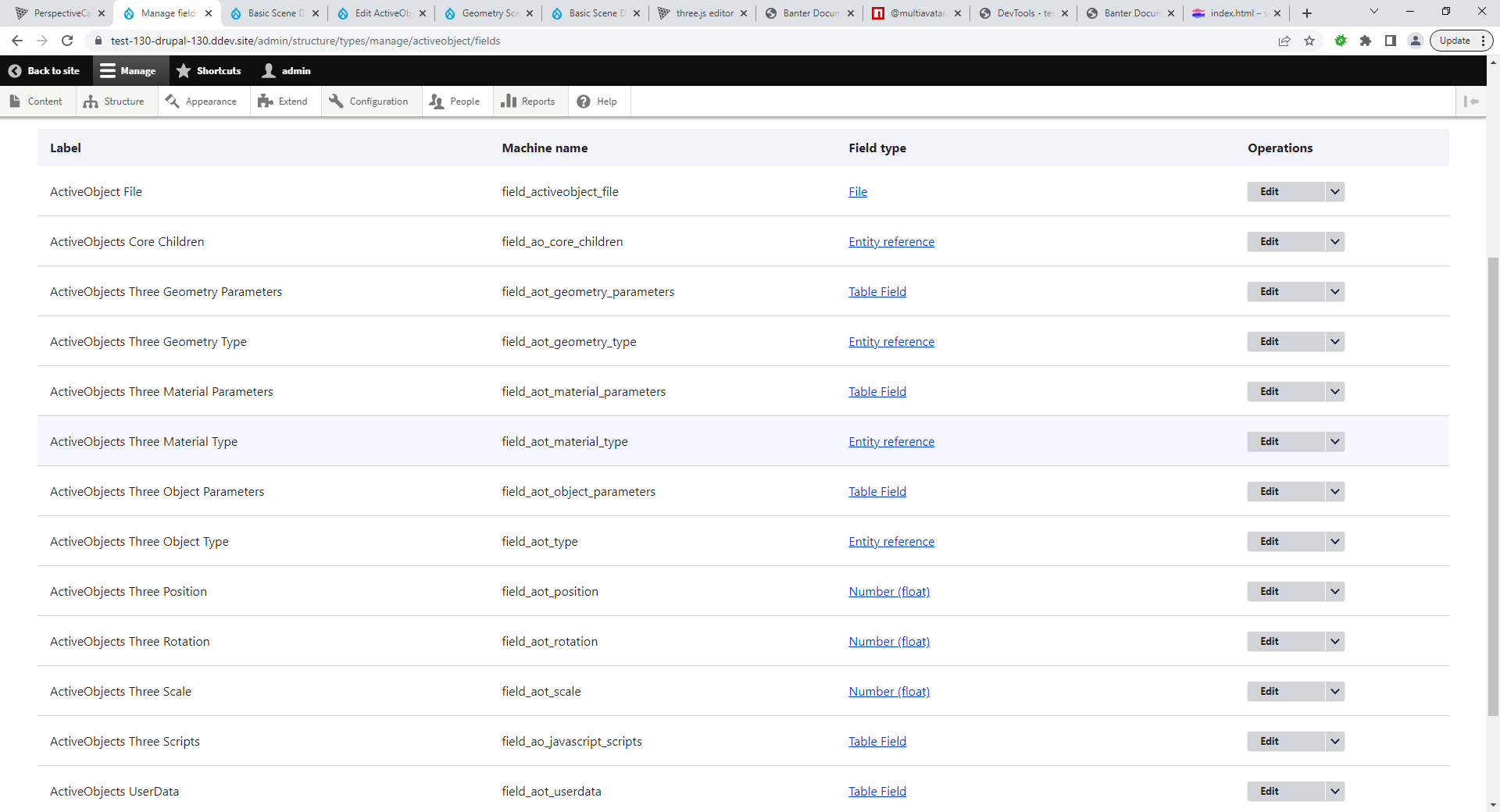Go to the Reports section
Viewport: 1500px width, 812px height.
coord(528,101)
